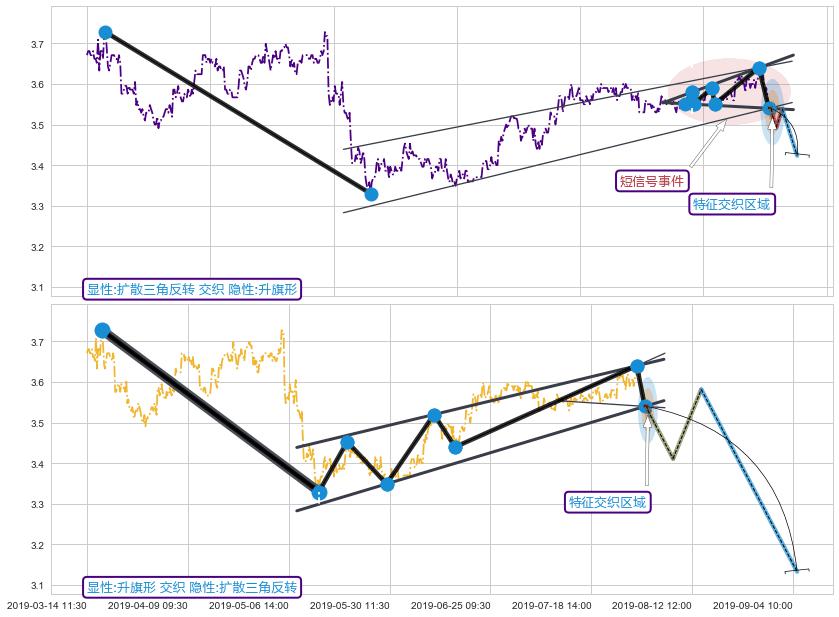The width and height of the screenshot is (839, 617).
Task: Select the top chart's low-point marker near 3.33
Action: click(371, 194)
